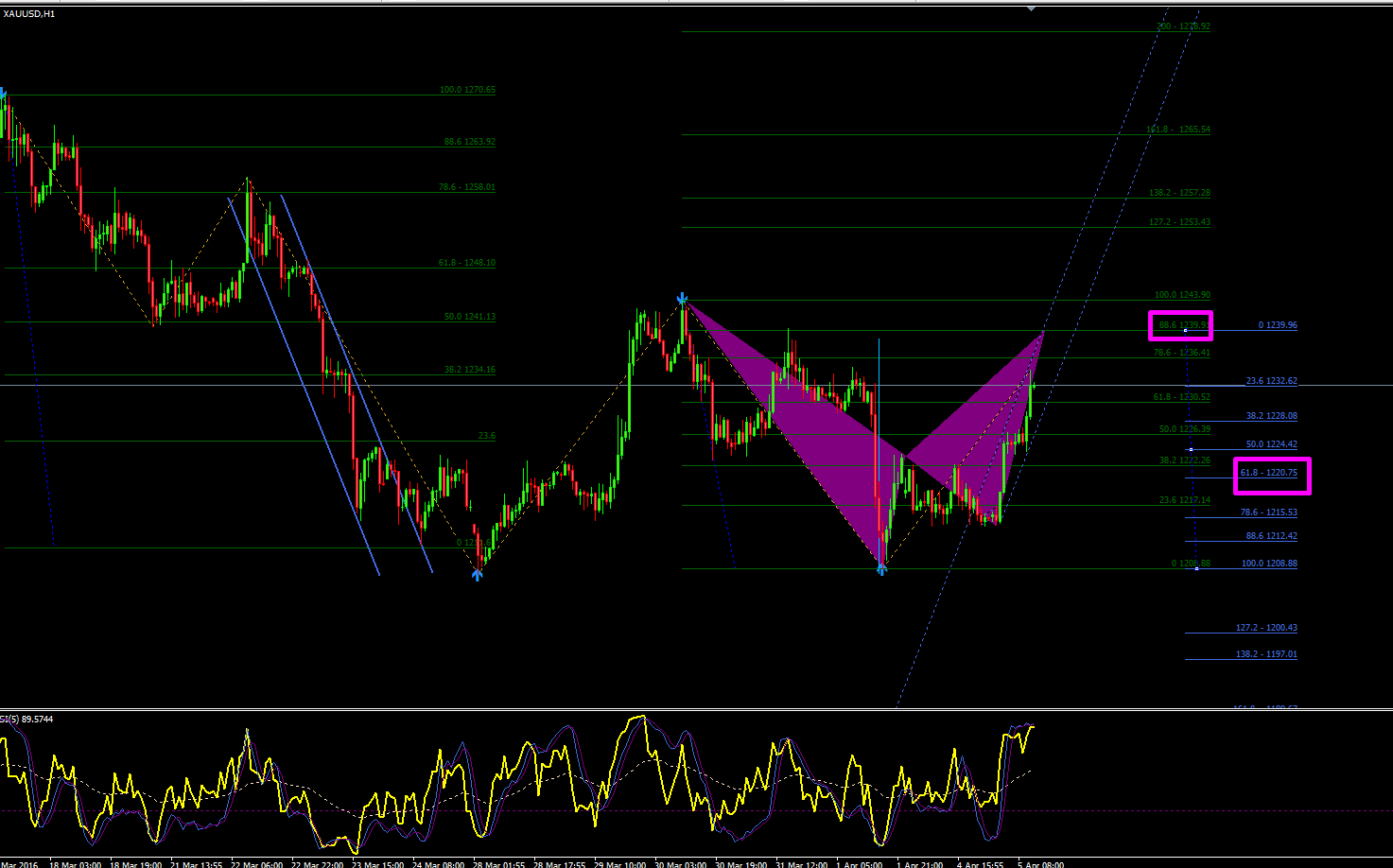The width and height of the screenshot is (1393, 868).
Task: Click the 1 Apr 05:00 time axis label
Action: tap(859, 864)
